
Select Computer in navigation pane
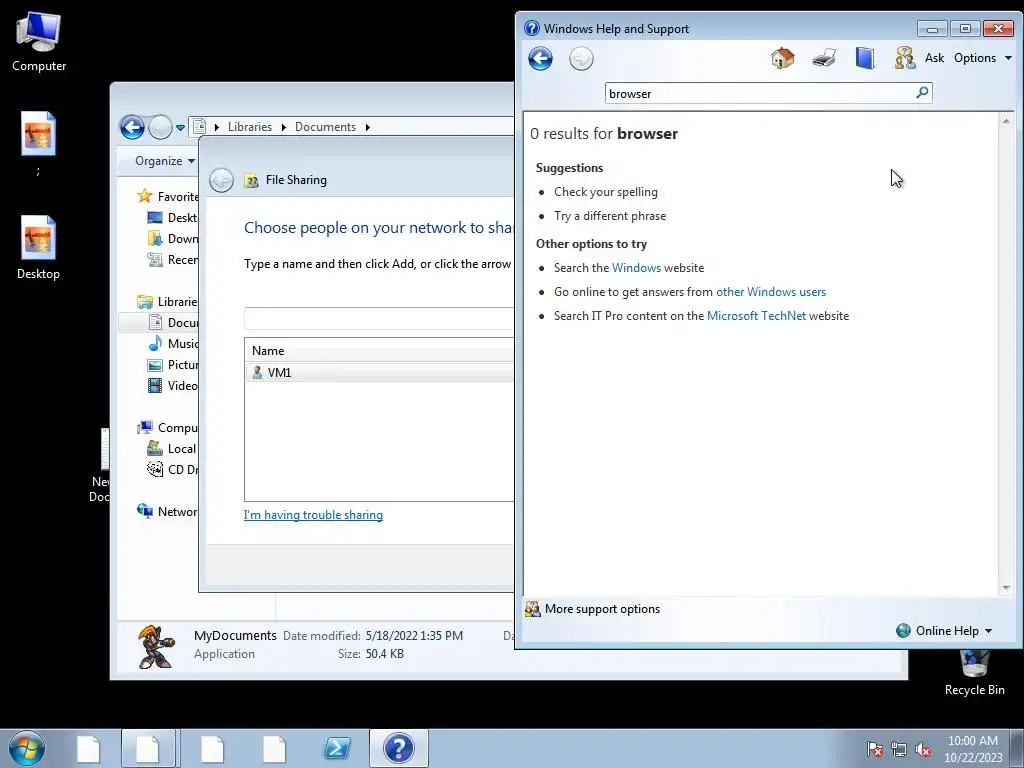click(167, 428)
